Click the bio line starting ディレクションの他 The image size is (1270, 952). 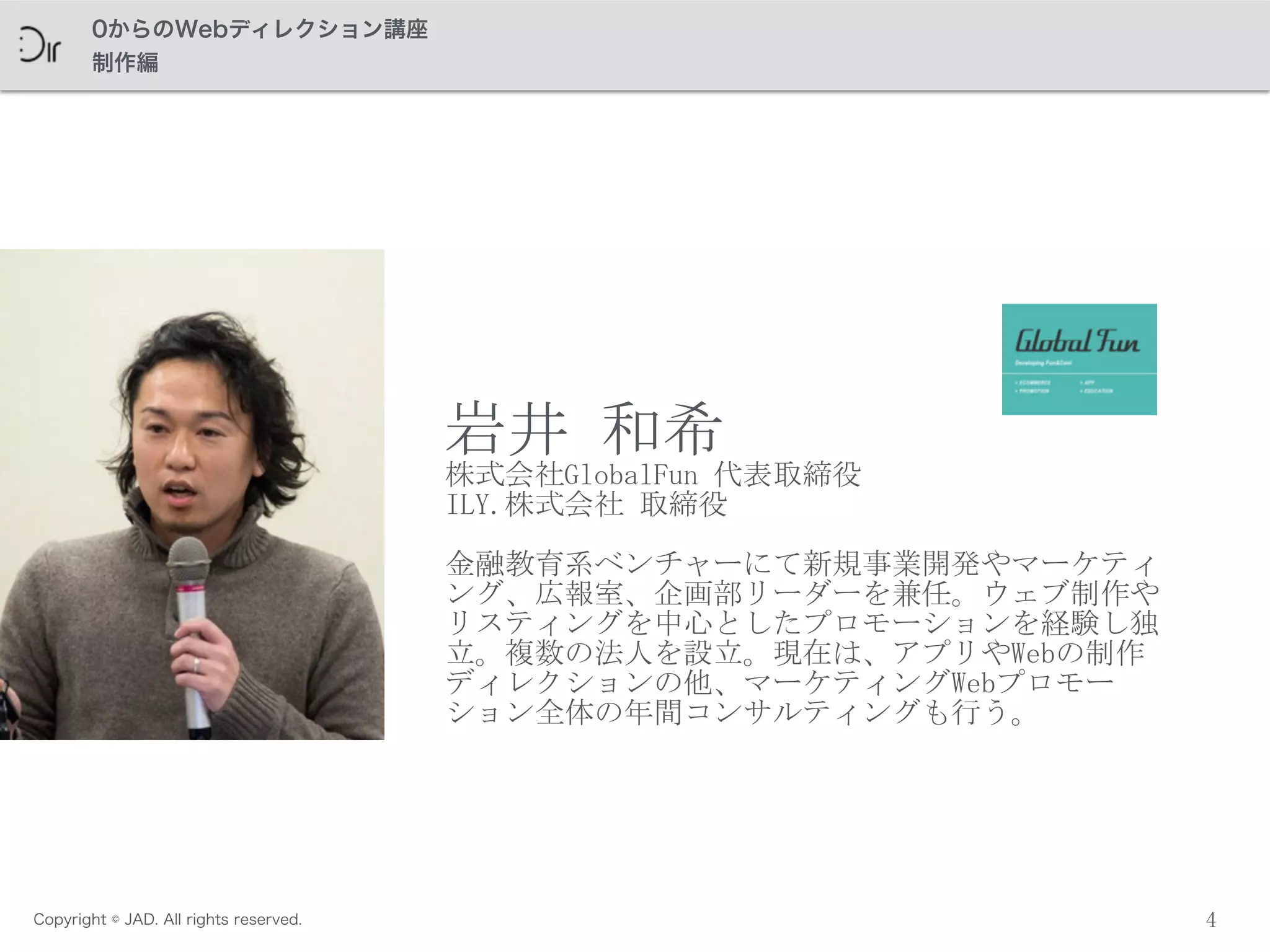(780, 682)
